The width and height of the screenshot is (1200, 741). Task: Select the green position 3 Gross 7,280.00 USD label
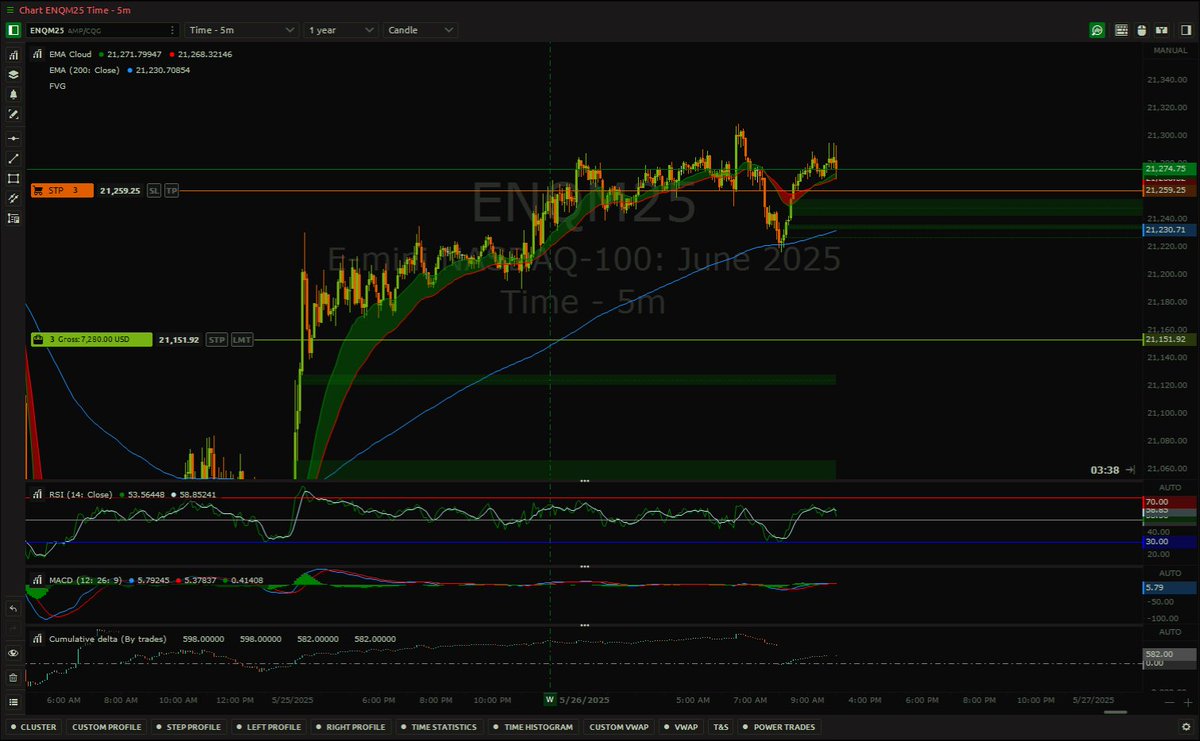[x=90, y=340]
